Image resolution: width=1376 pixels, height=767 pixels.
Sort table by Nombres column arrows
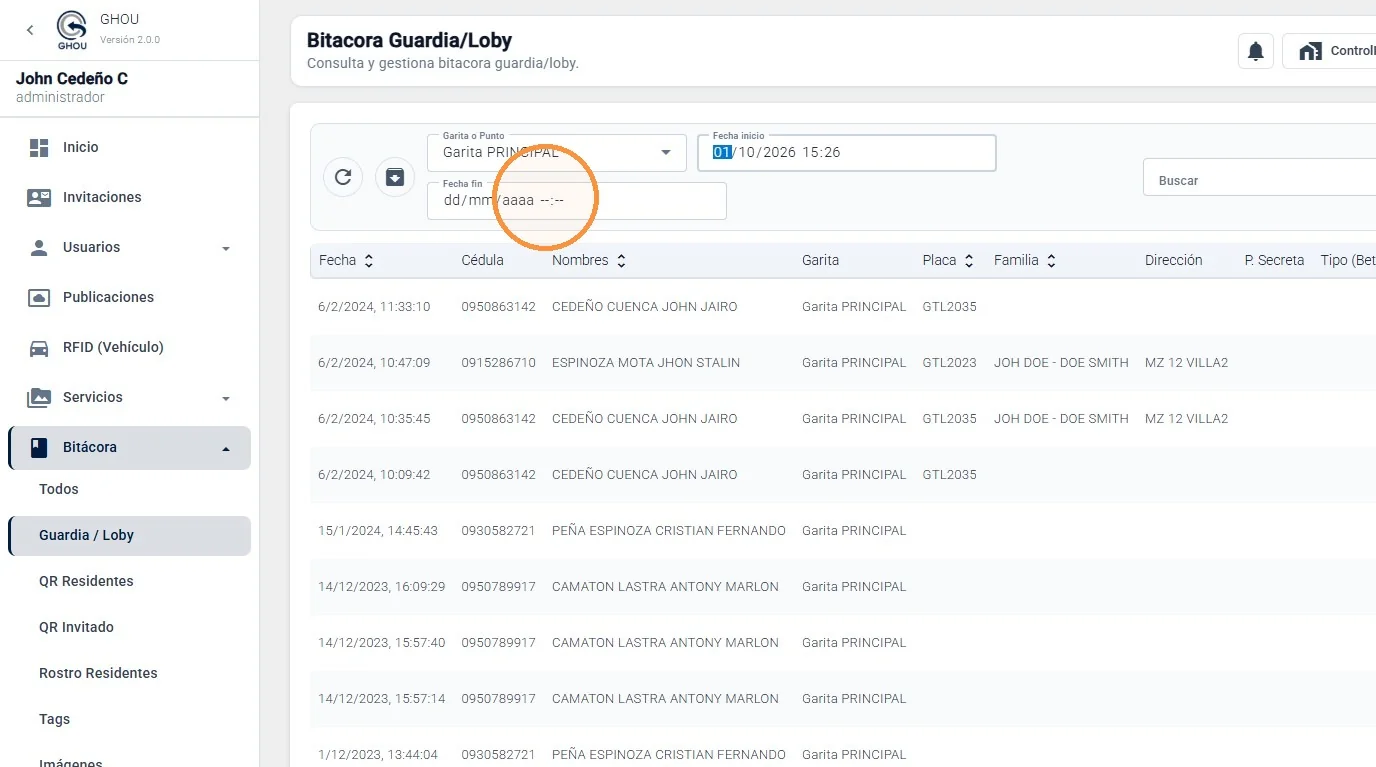click(621, 260)
